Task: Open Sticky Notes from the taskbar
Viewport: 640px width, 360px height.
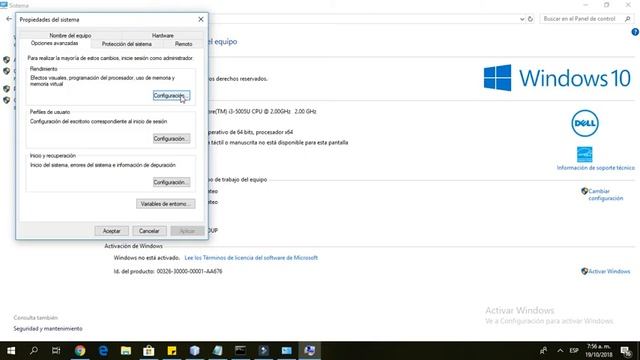Action: pos(172,351)
